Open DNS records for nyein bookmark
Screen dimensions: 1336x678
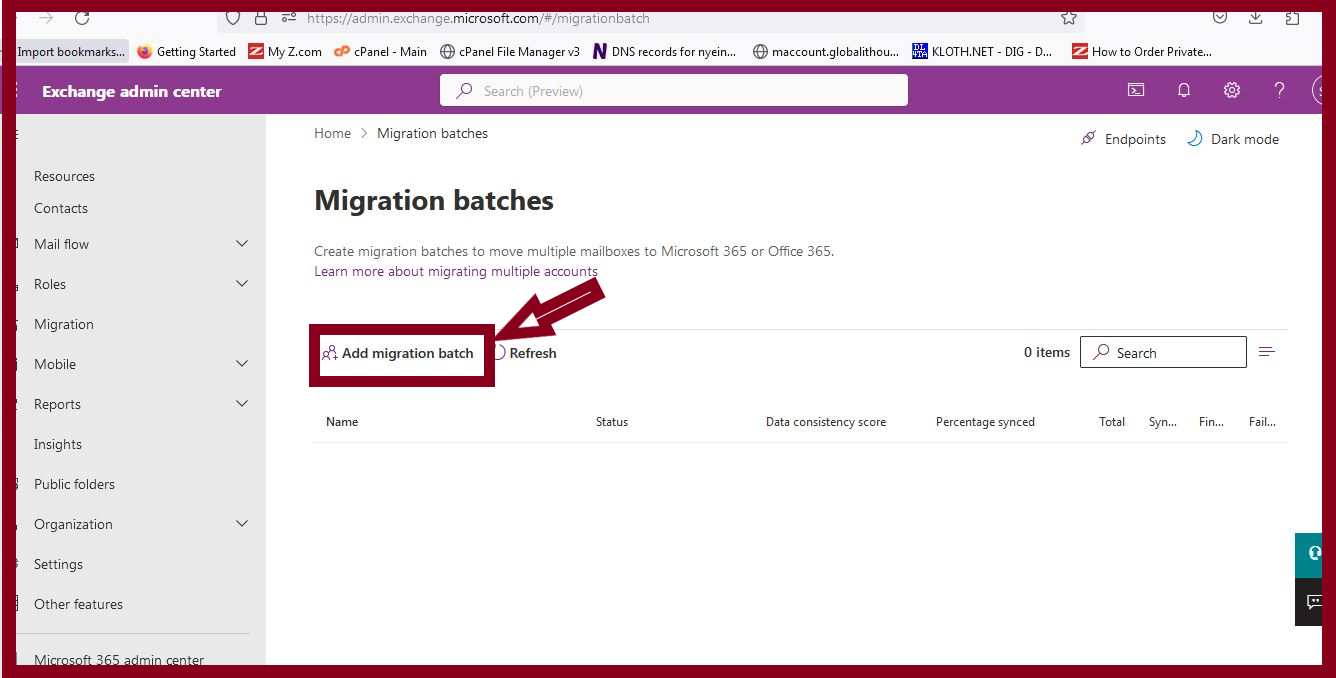coord(665,51)
